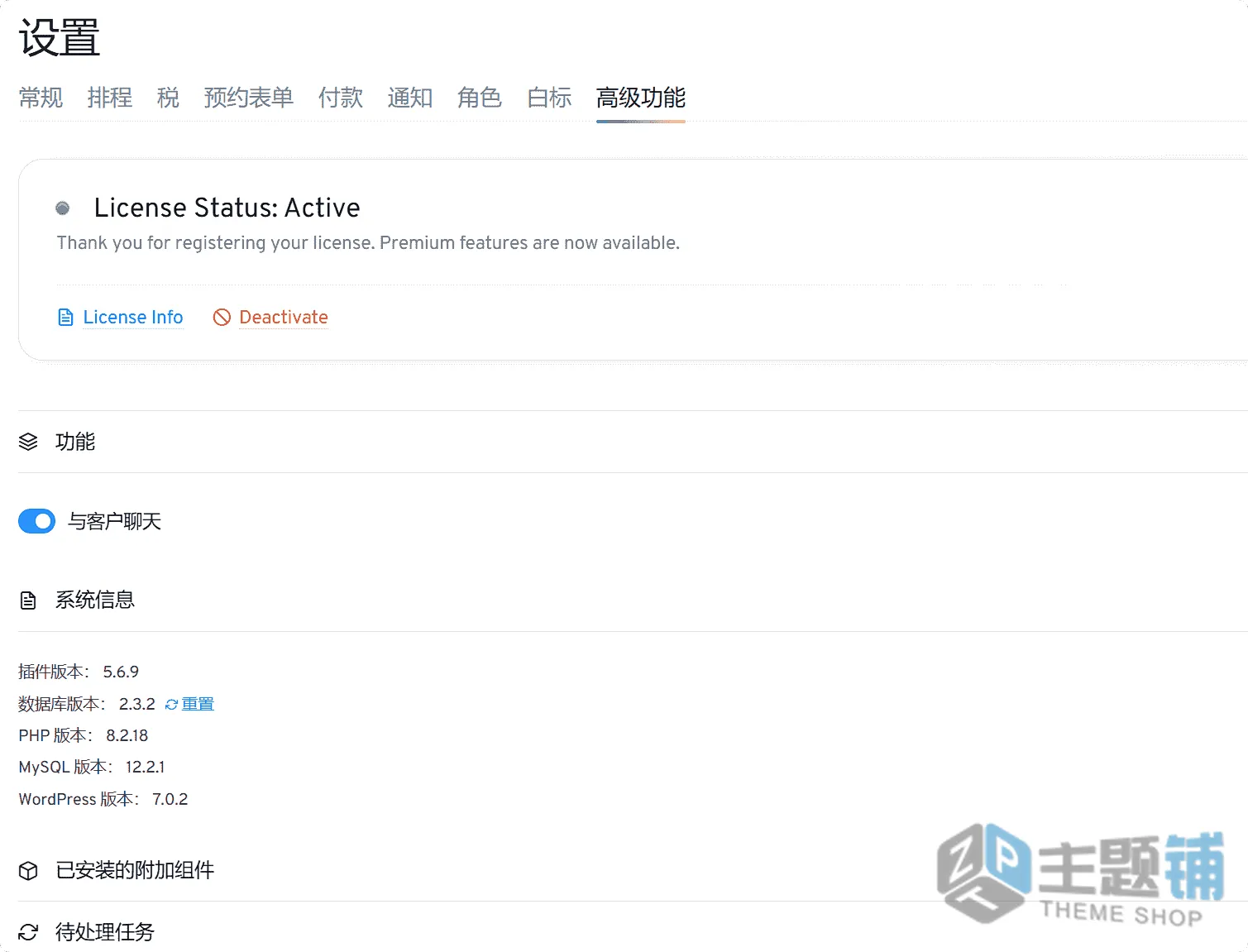Click the 'Thank you for registering' message
The height and width of the screenshot is (952, 1248).
pos(368,243)
